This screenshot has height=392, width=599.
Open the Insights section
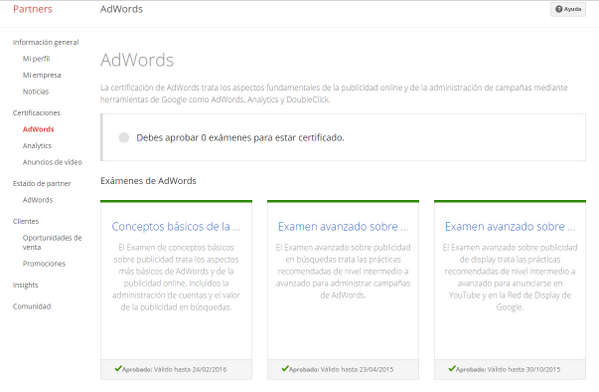click(25, 285)
